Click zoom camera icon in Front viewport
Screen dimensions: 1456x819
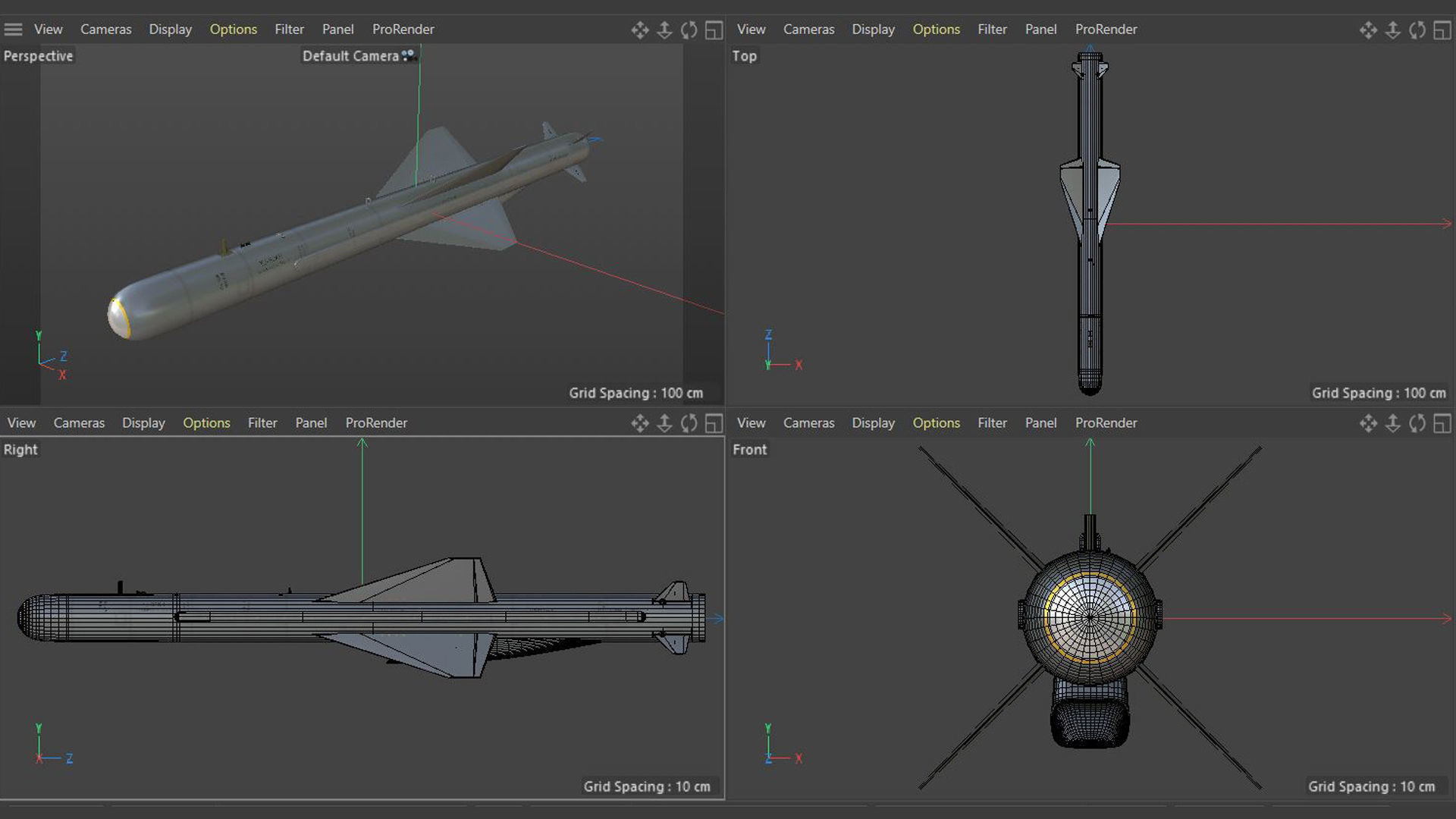click(1392, 423)
